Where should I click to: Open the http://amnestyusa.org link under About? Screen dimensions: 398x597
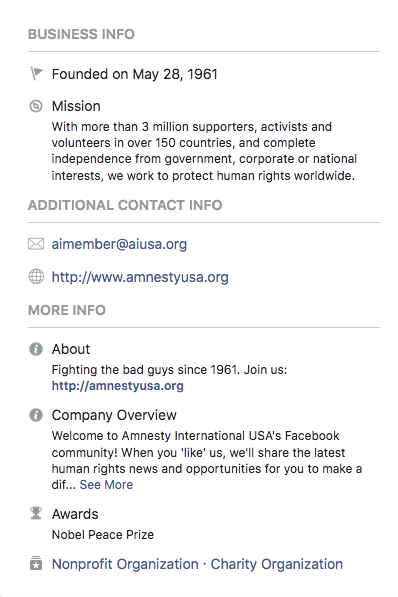point(117,386)
